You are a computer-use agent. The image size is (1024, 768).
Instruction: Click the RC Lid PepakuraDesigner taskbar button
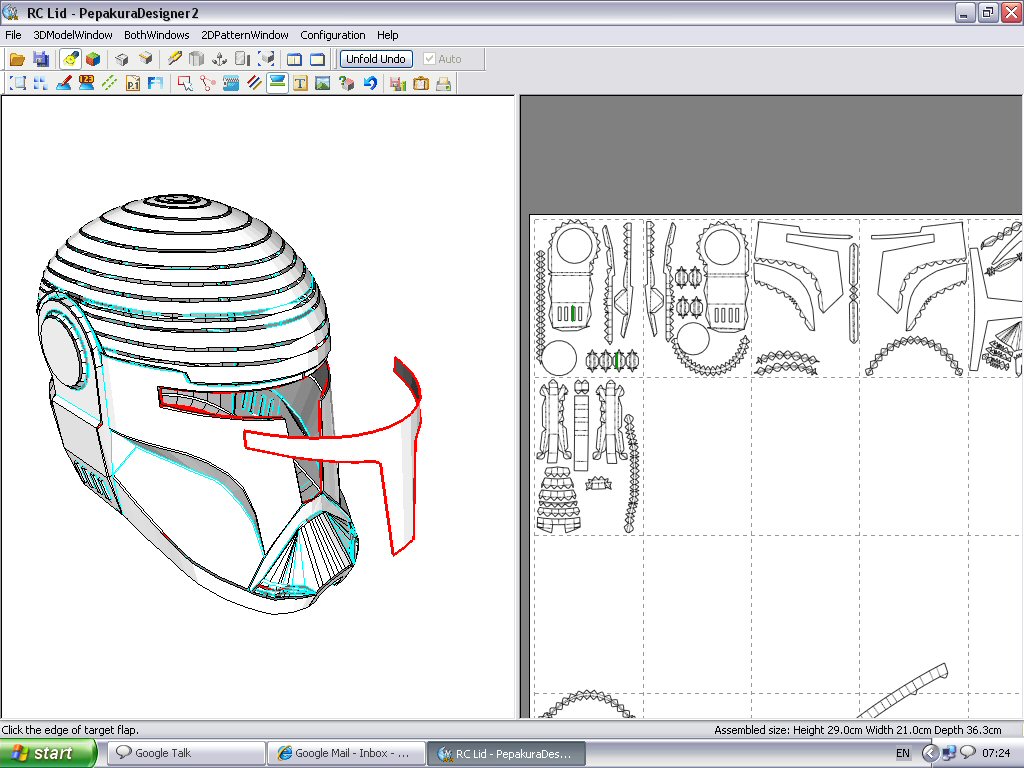click(506, 753)
